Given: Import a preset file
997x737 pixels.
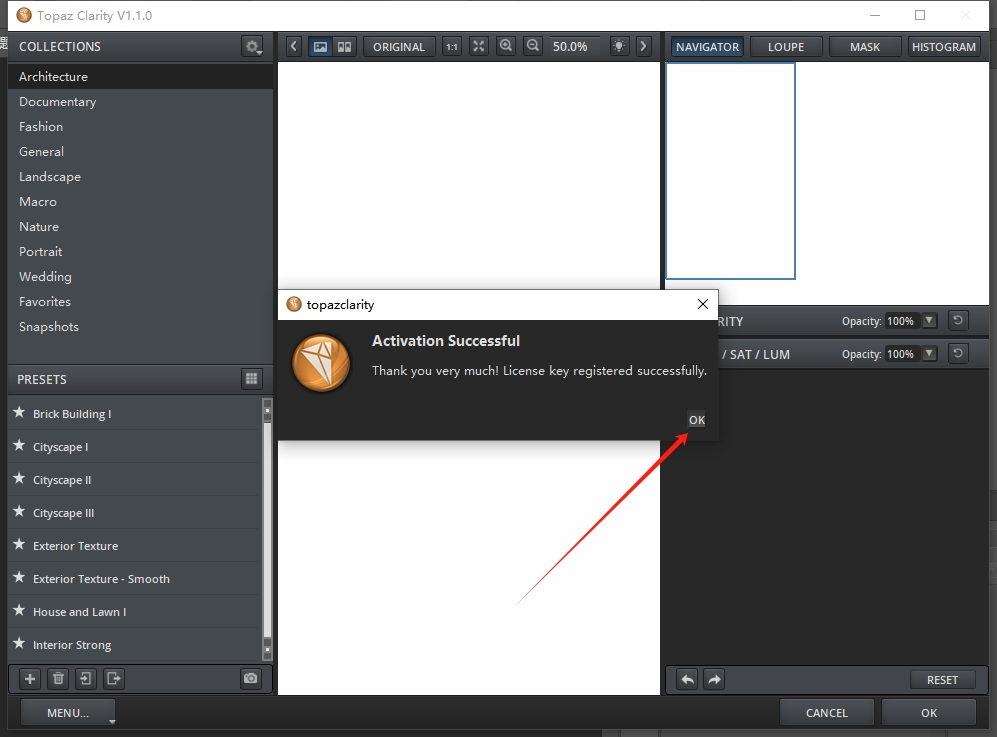Looking at the screenshot, I should [85, 678].
